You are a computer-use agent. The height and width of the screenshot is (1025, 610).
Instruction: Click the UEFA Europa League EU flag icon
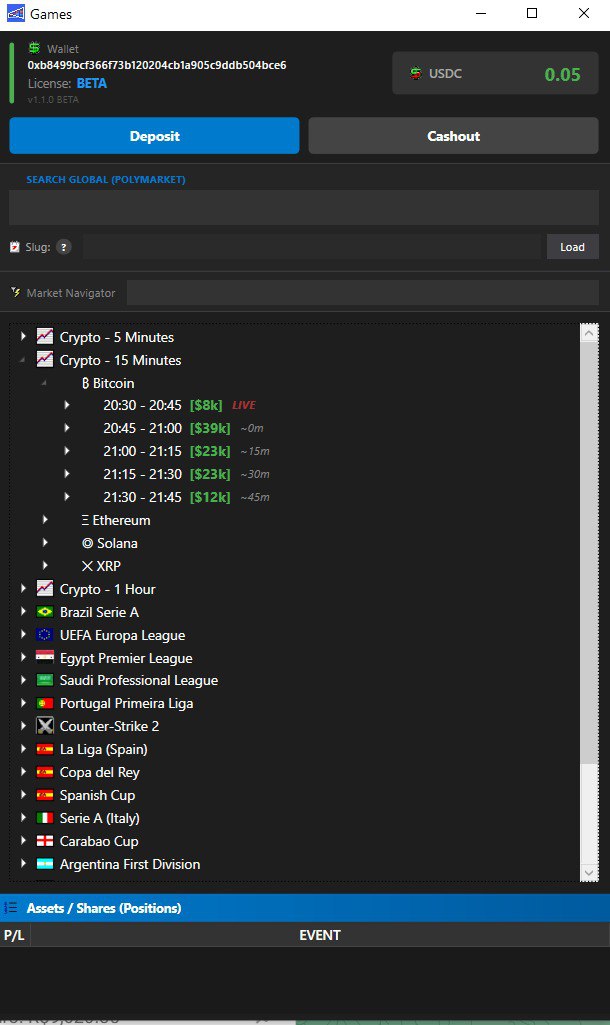(44, 635)
